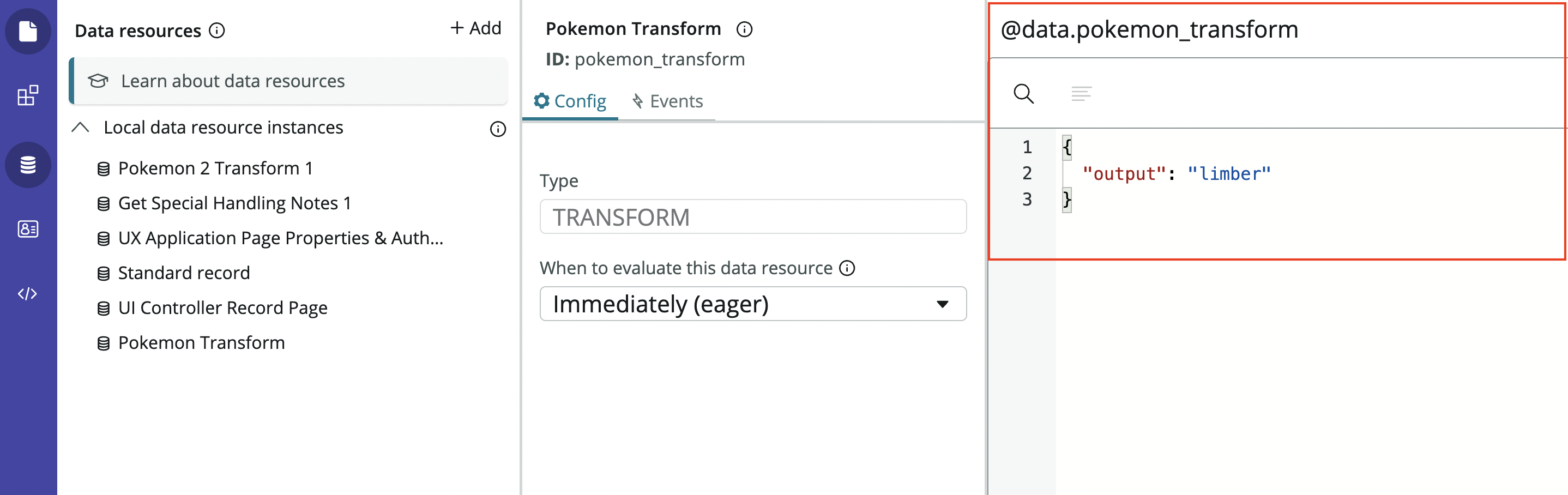Click the format lines icon in data viewer
This screenshot has width=1568, height=495.
[x=1081, y=94]
